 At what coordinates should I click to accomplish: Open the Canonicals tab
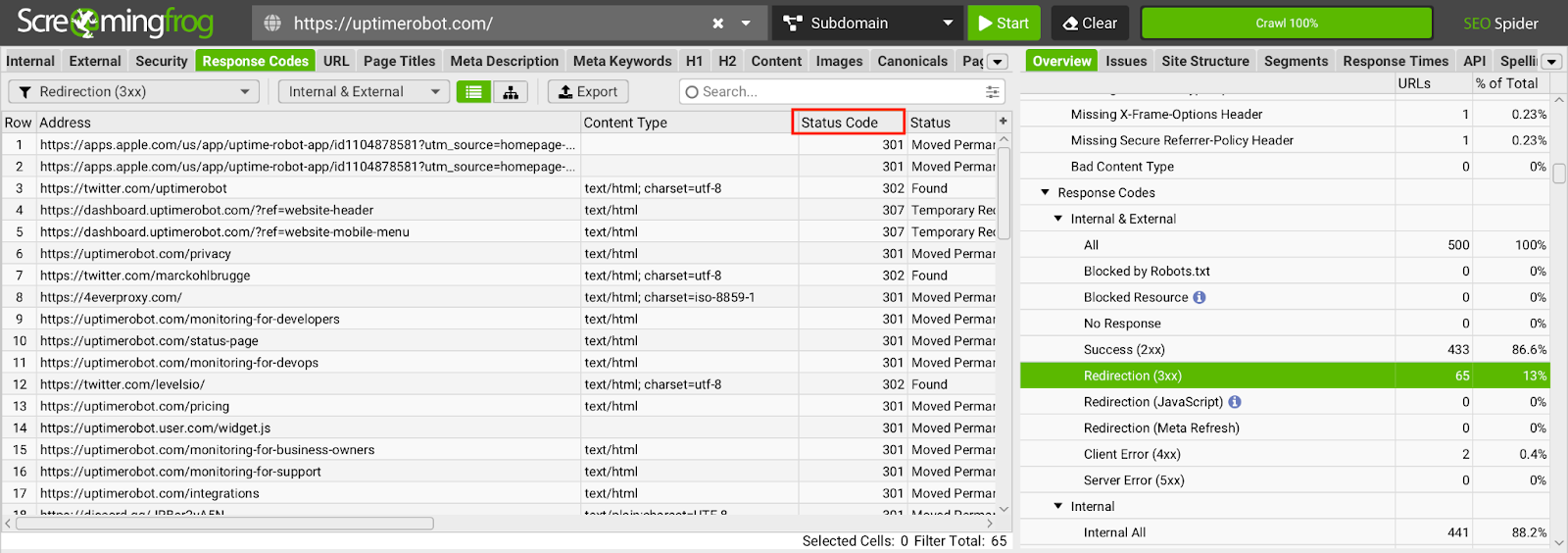click(912, 61)
